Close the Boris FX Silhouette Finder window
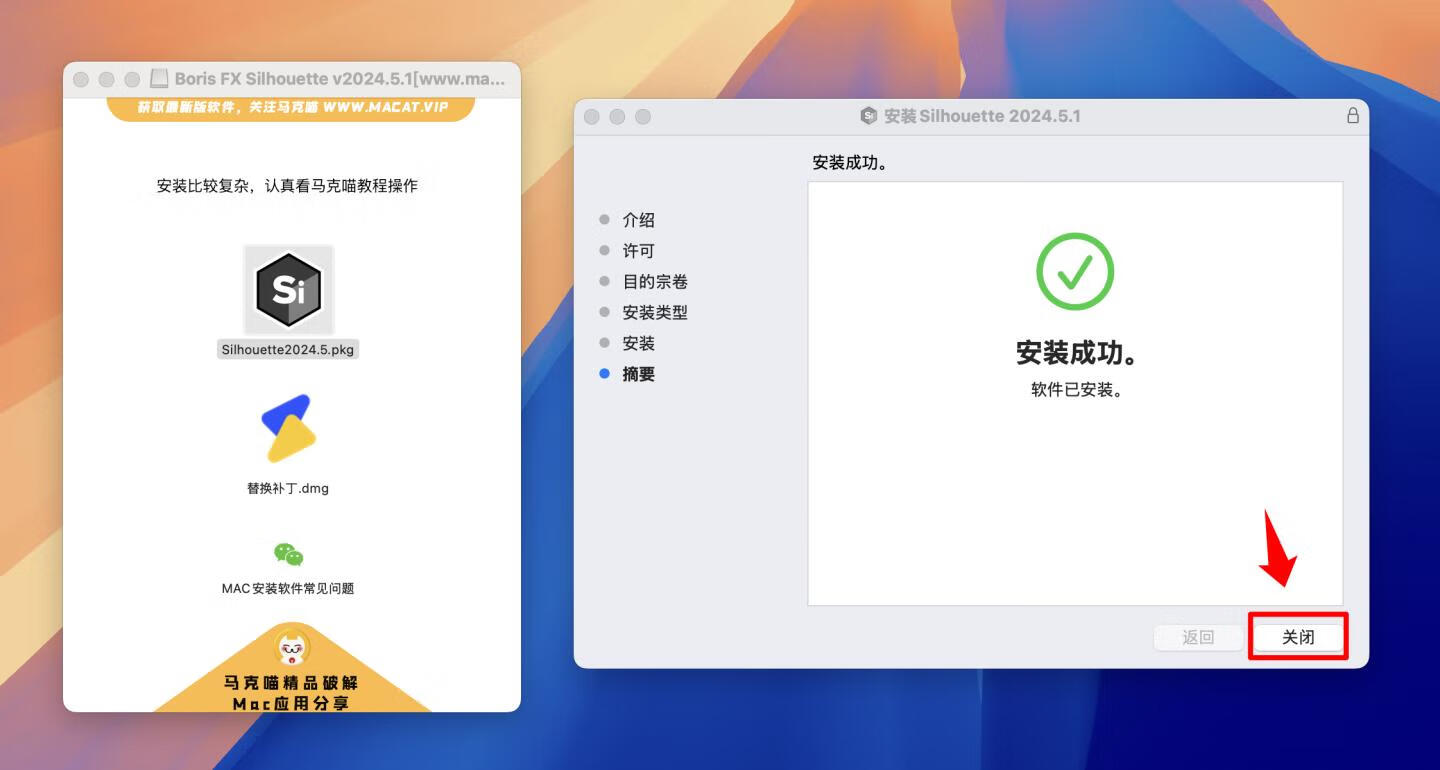 pos(81,79)
